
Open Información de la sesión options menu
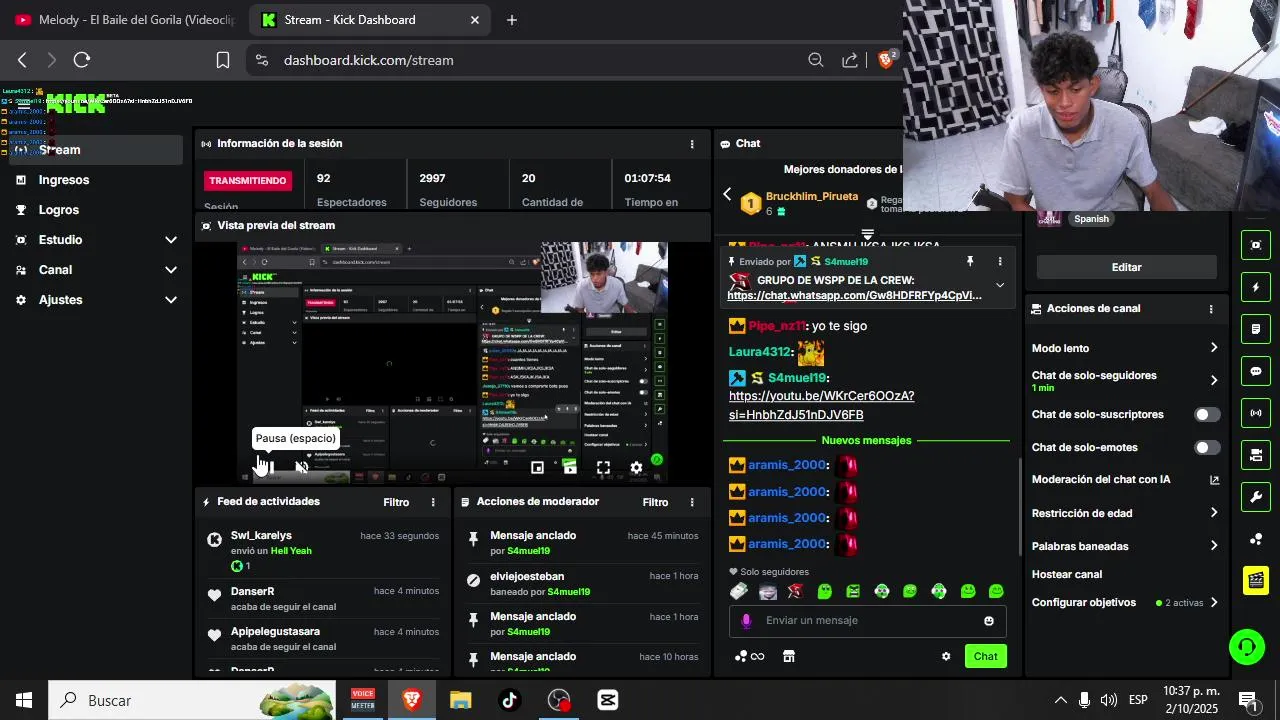point(692,144)
